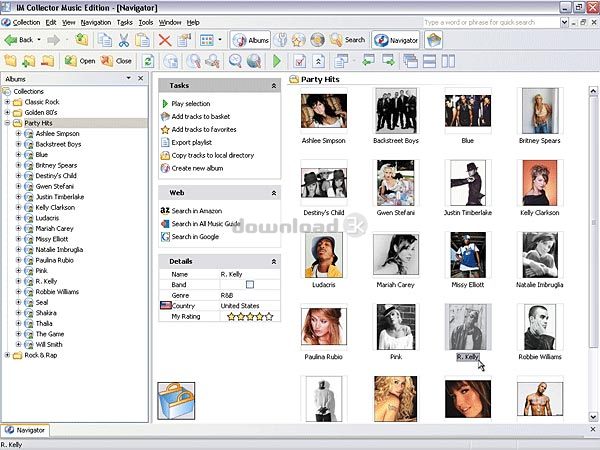
Task: Click Add tracks to favorites
Action: click(204, 129)
